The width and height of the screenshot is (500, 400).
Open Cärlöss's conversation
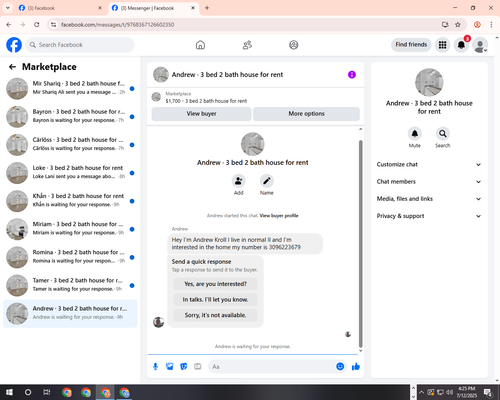tap(70, 145)
